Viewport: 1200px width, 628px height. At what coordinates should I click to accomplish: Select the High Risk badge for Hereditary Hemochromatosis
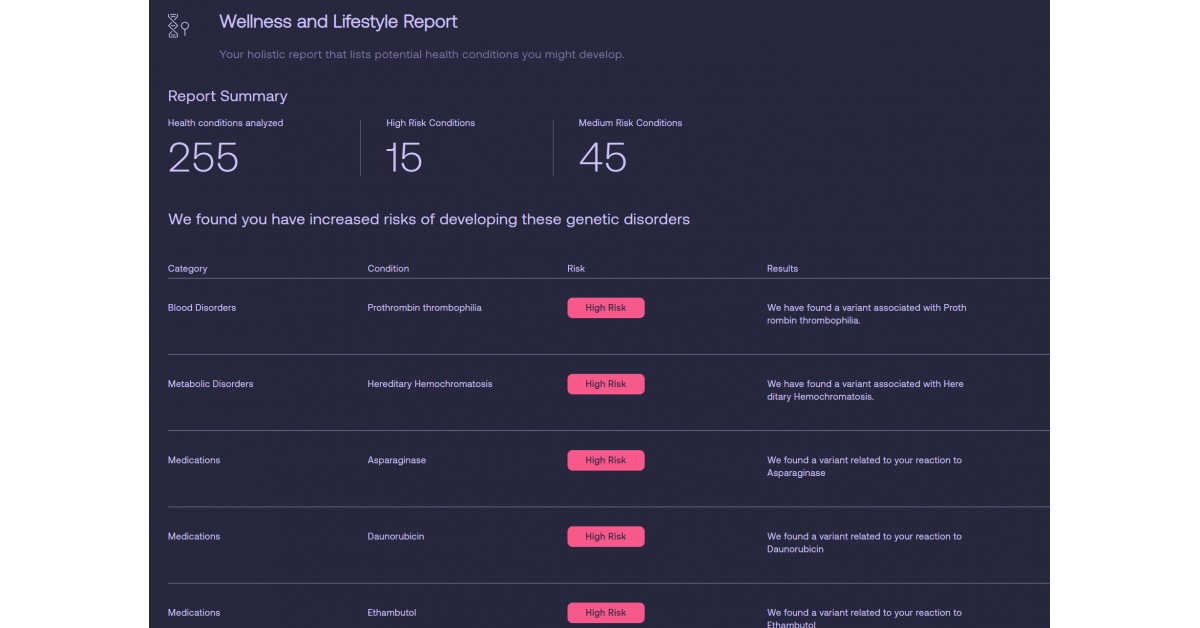606,383
